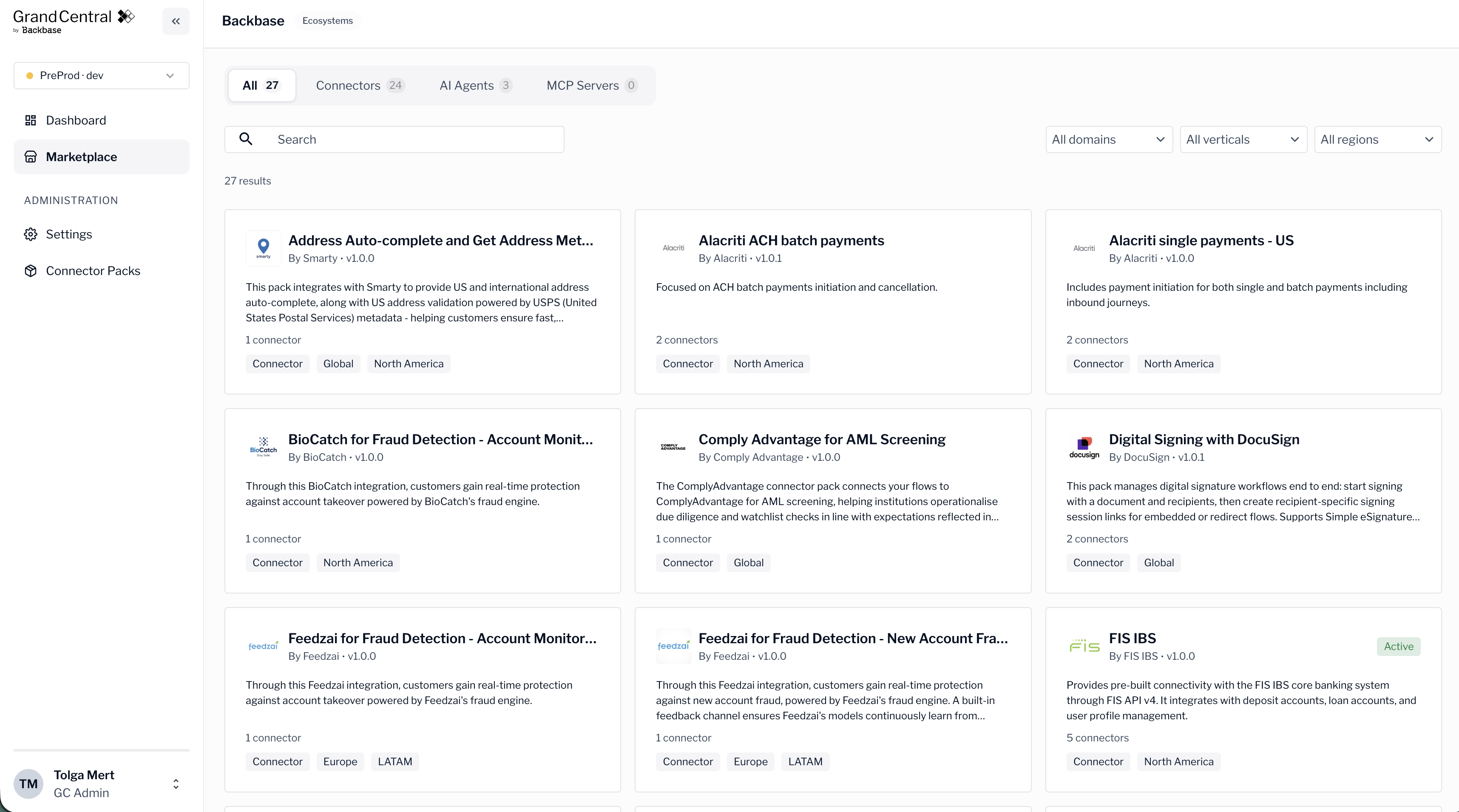This screenshot has width=1459, height=812.
Task: Click Alacriti logo on single payments card
Action: coord(1084,248)
